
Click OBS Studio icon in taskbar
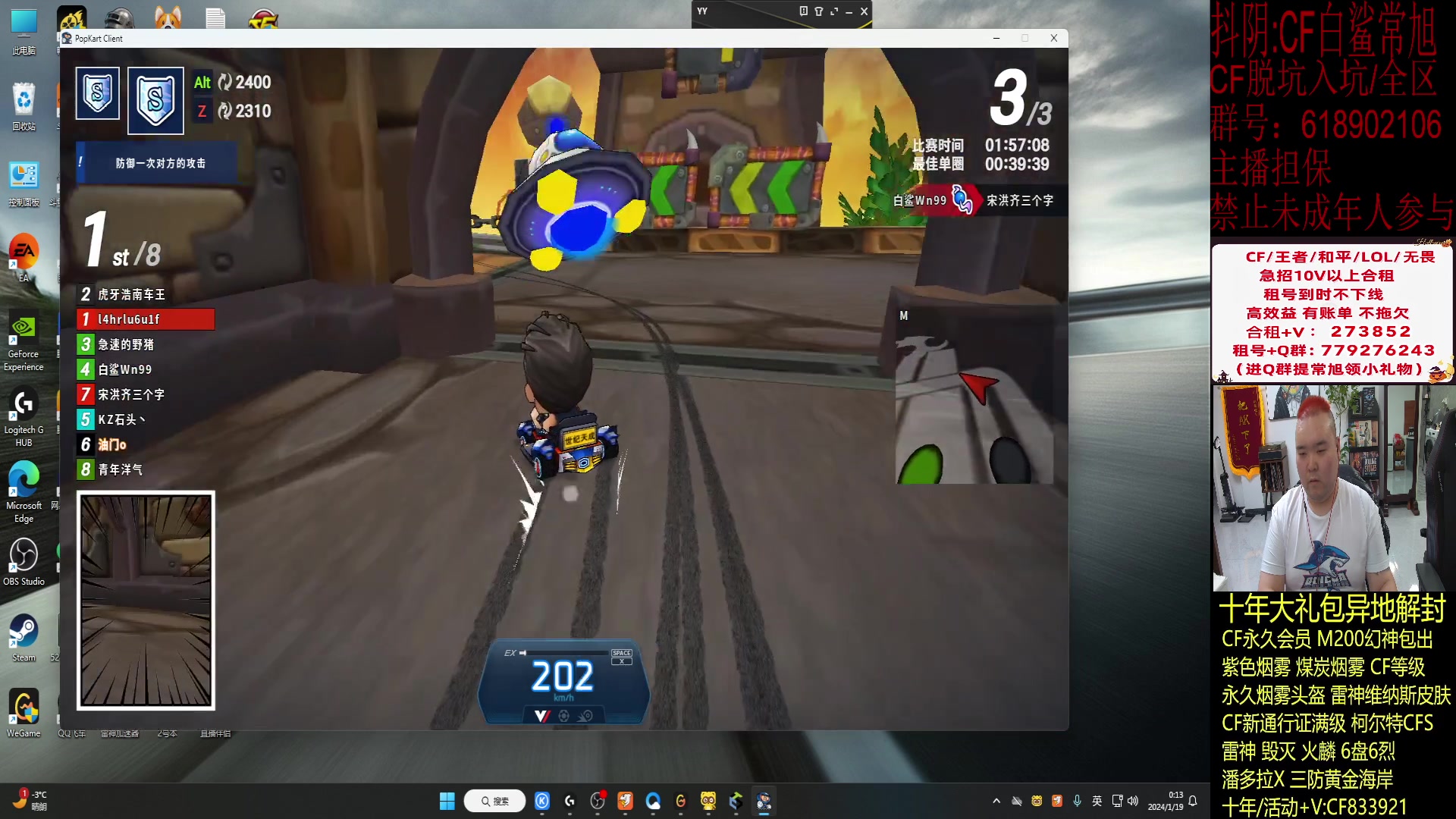click(x=598, y=801)
